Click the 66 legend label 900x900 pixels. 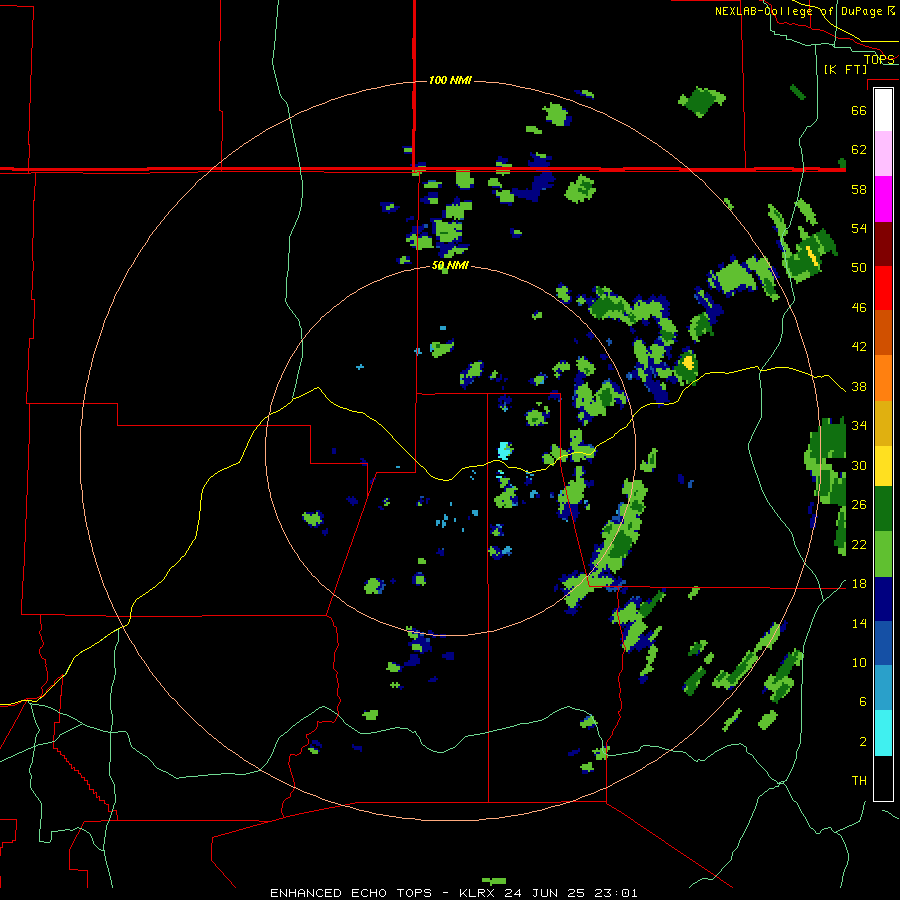coord(859,110)
